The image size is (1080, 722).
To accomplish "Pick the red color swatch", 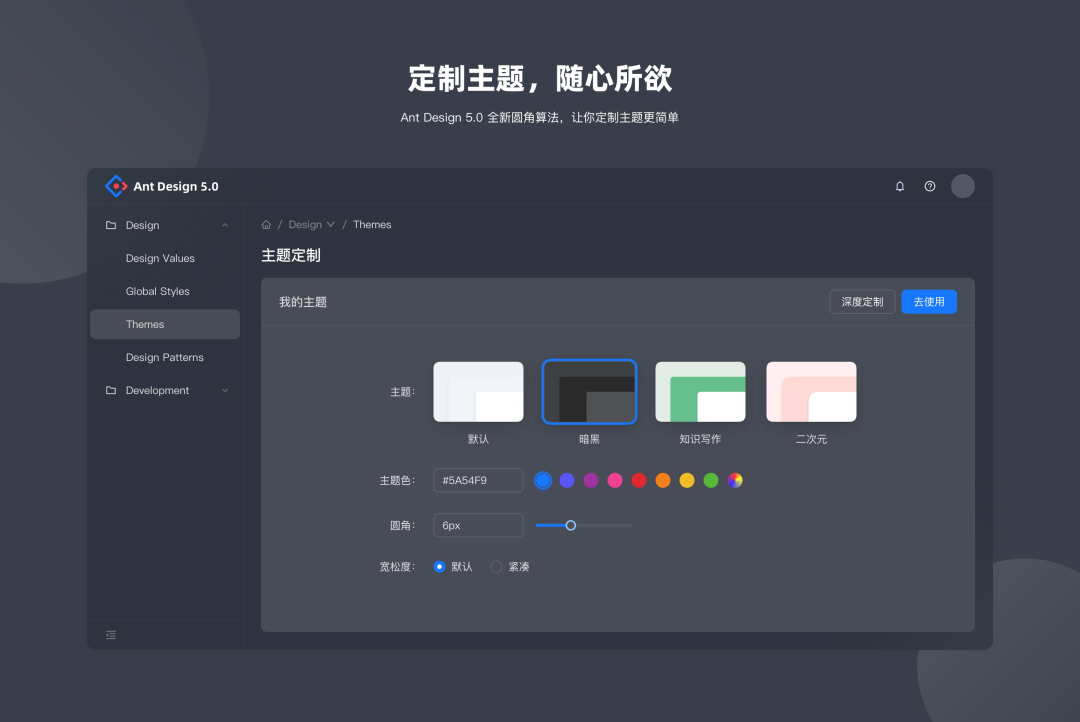I will coord(639,480).
